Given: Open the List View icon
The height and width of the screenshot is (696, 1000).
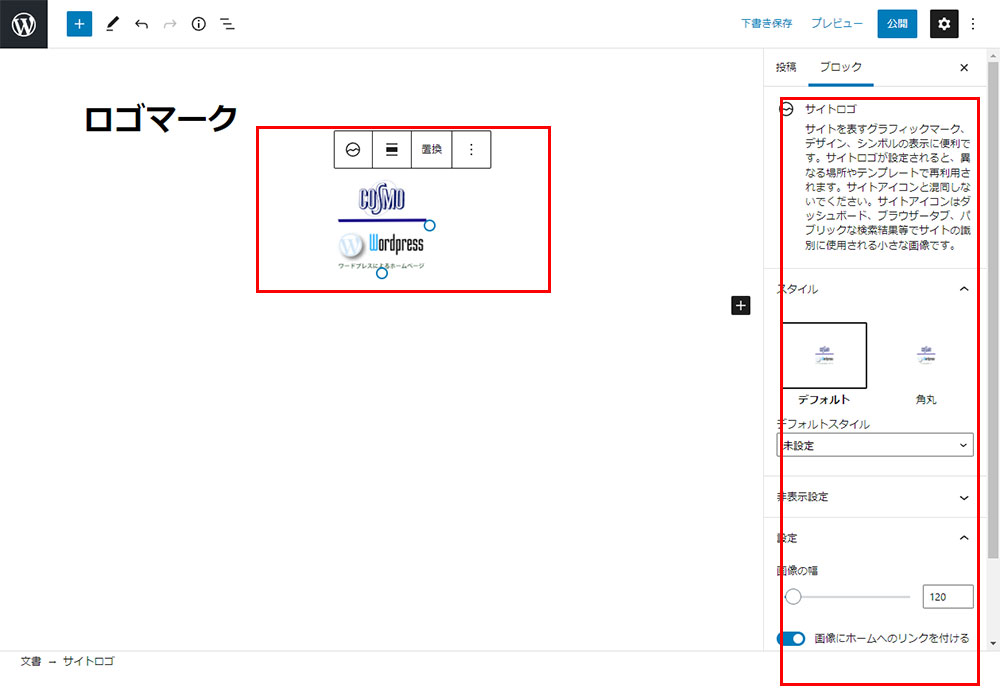Looking at the screenshot, I should (x=228, y=24).
